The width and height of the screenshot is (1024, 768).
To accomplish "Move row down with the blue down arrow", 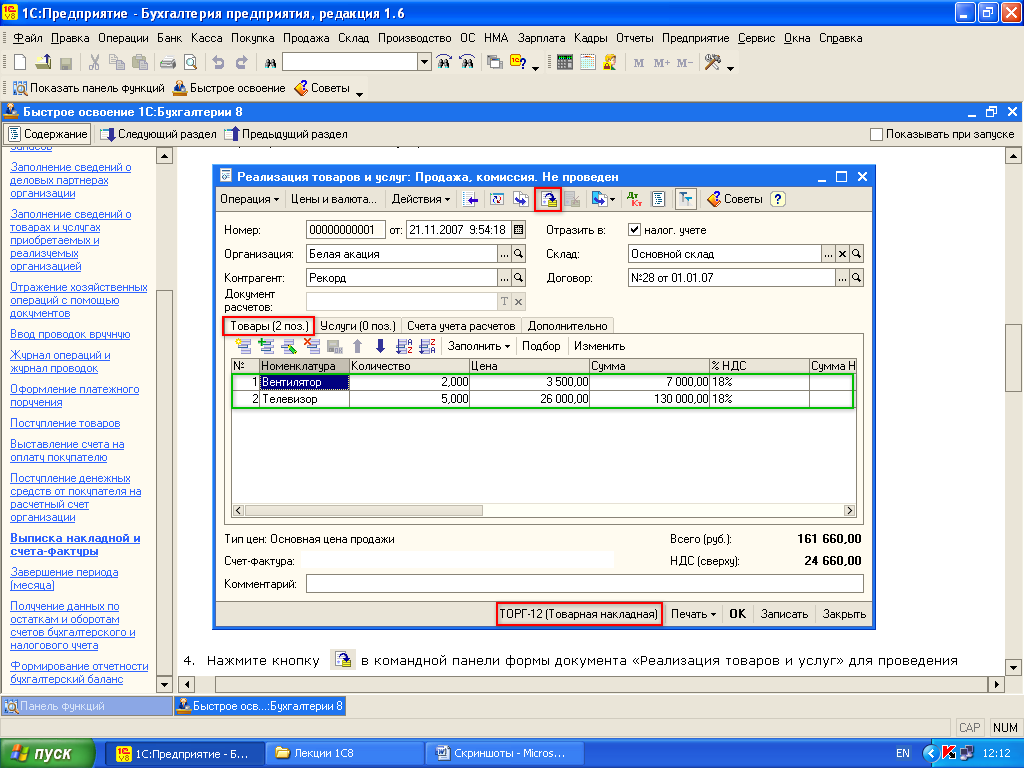I will click(380, 346).
